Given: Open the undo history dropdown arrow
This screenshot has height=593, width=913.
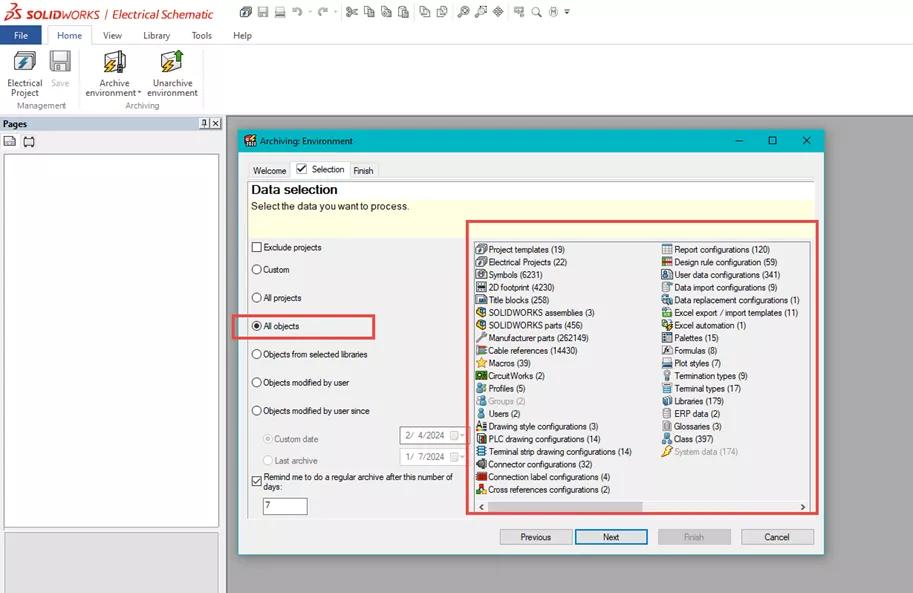Looking at the screenshot, I should (x=310, y=12).
